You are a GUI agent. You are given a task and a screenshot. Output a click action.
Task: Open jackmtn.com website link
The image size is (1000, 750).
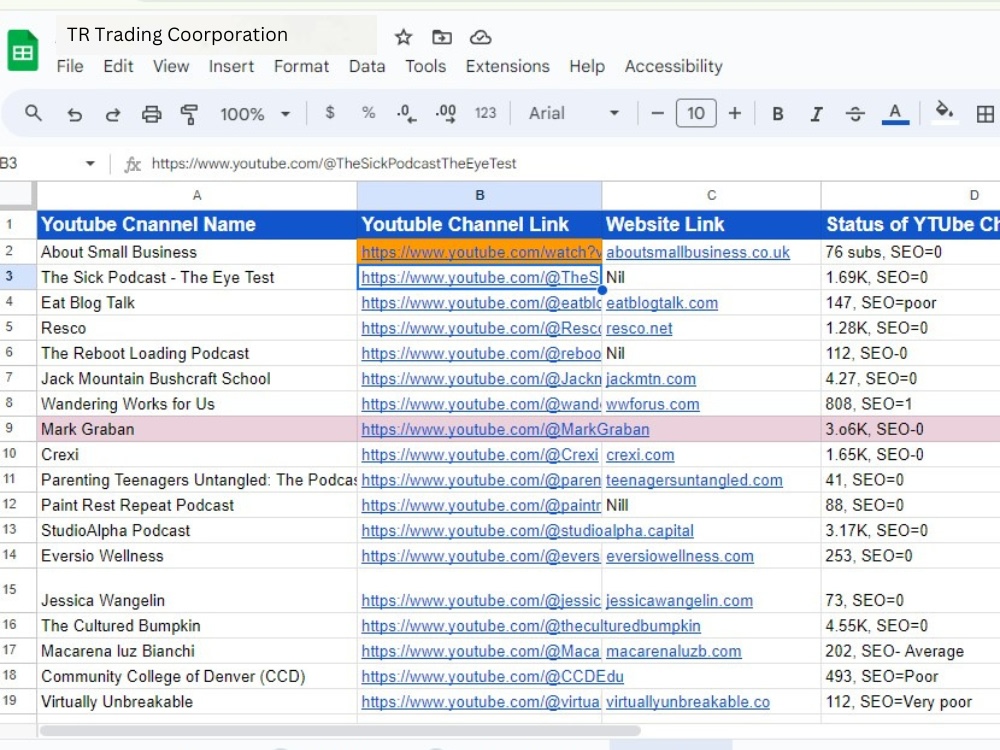651,379
